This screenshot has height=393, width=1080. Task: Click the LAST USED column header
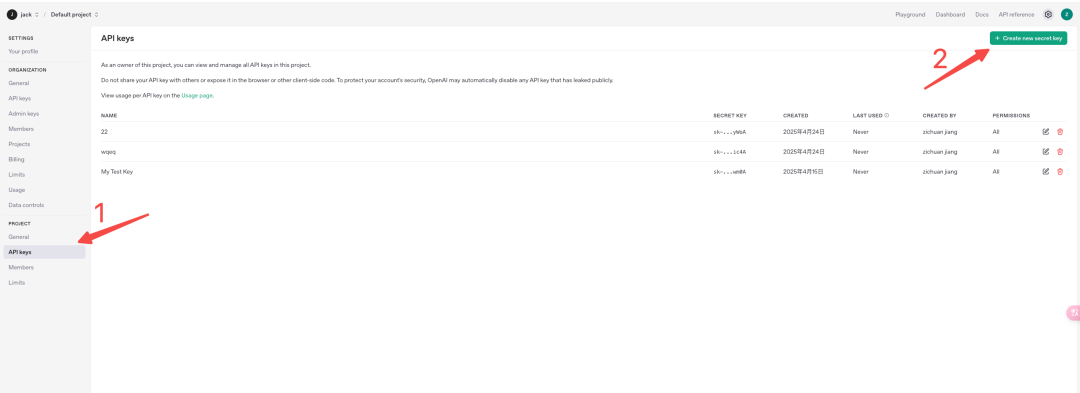[868, 116]
